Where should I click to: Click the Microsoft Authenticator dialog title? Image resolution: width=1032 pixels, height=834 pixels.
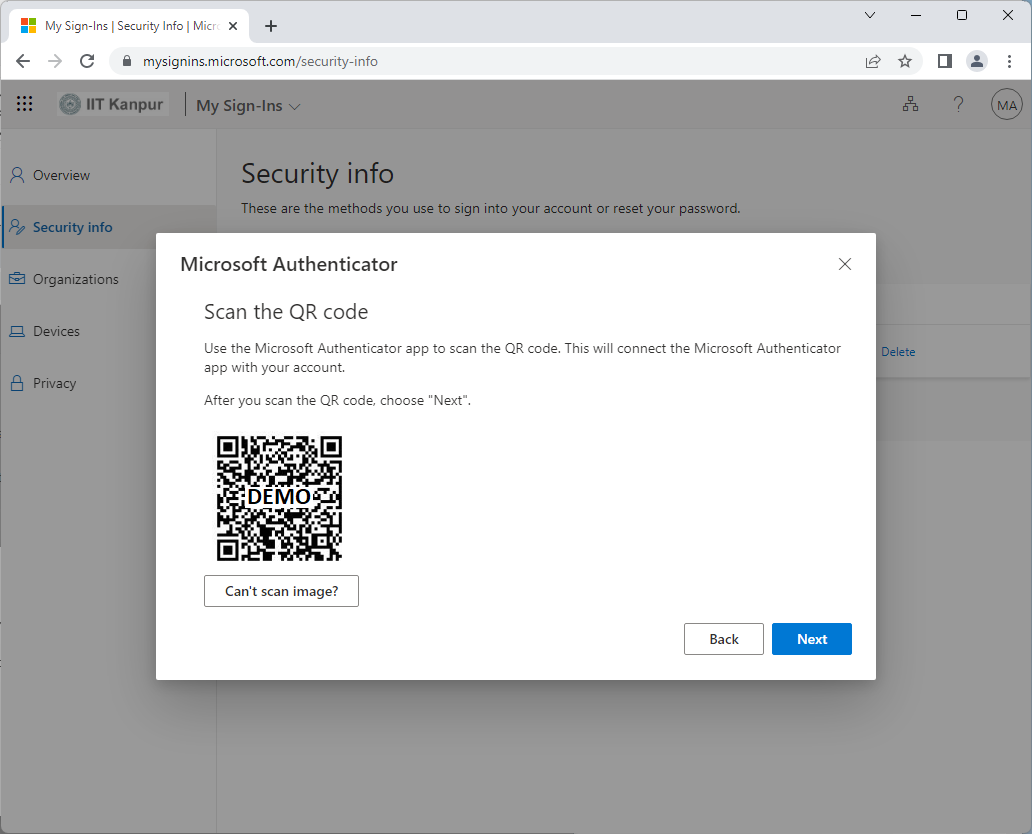[x=288, y=264]
